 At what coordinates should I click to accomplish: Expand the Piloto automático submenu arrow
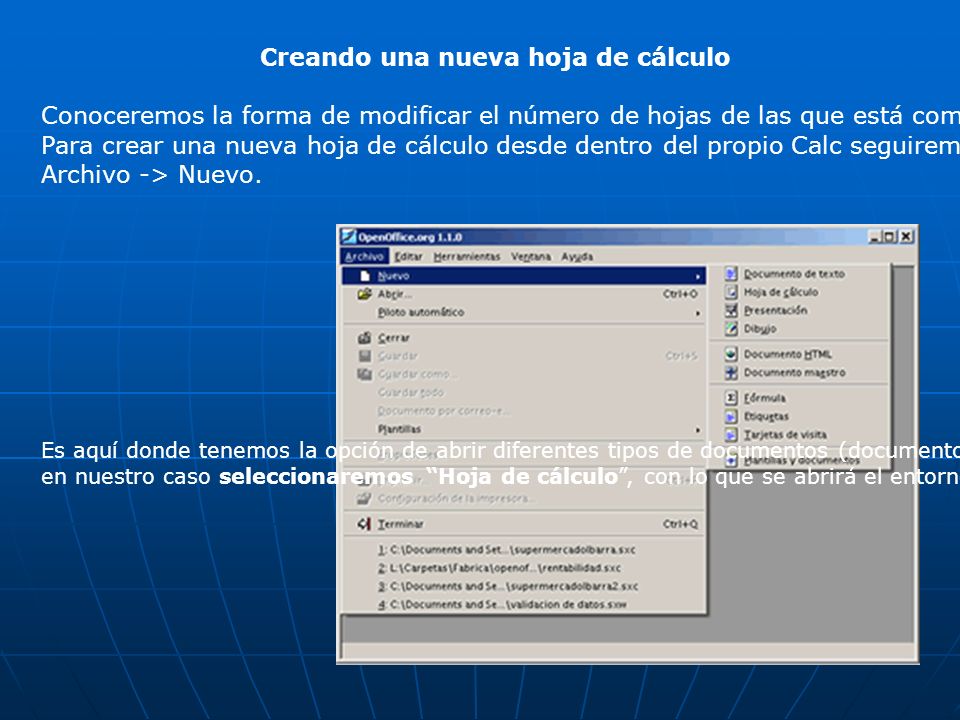click(x=697, y=313)
